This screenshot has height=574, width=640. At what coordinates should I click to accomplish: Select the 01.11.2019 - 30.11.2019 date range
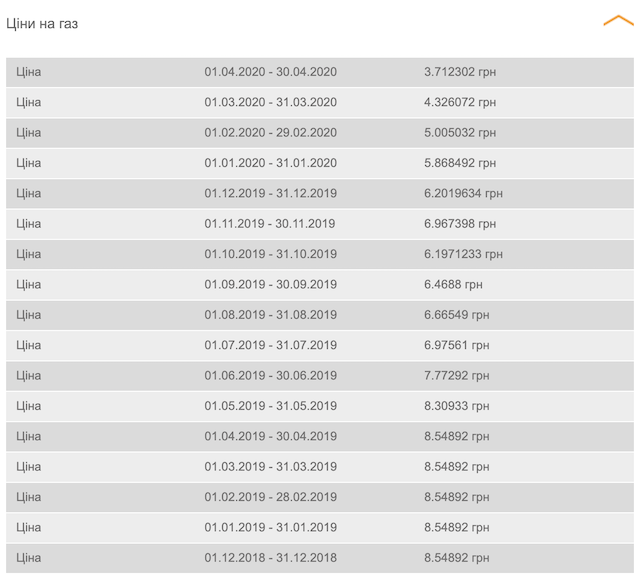click(270, 224)
